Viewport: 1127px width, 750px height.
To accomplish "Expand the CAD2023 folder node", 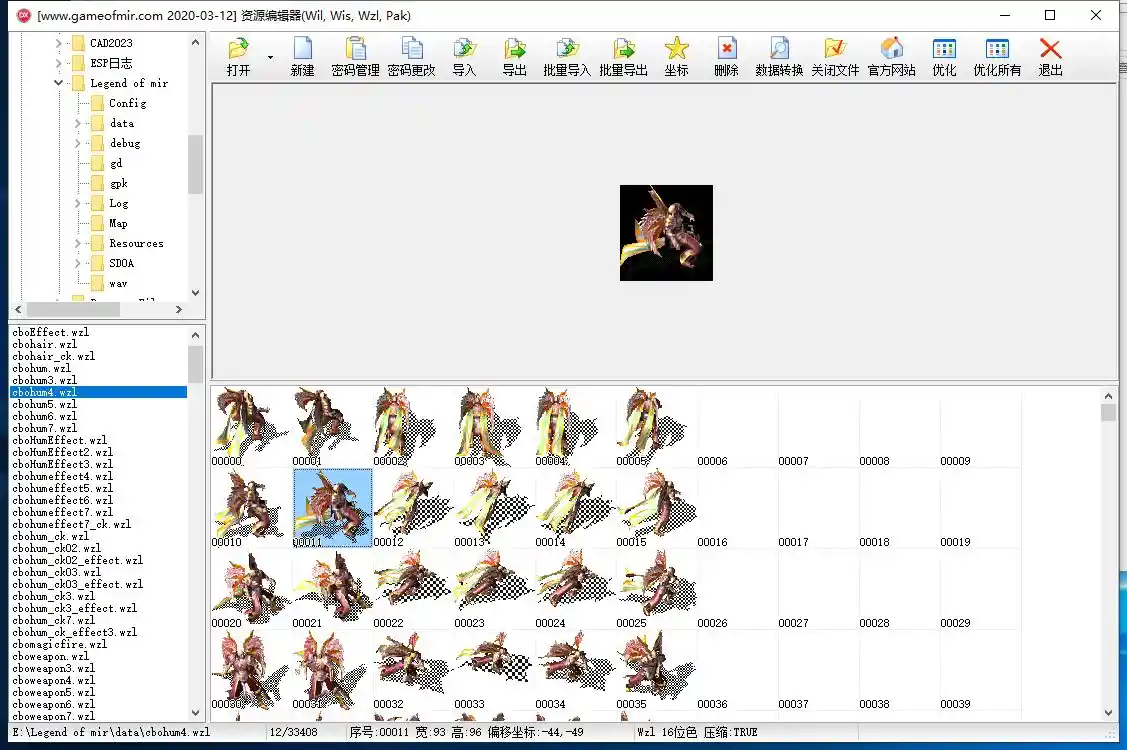I will 59,43.
